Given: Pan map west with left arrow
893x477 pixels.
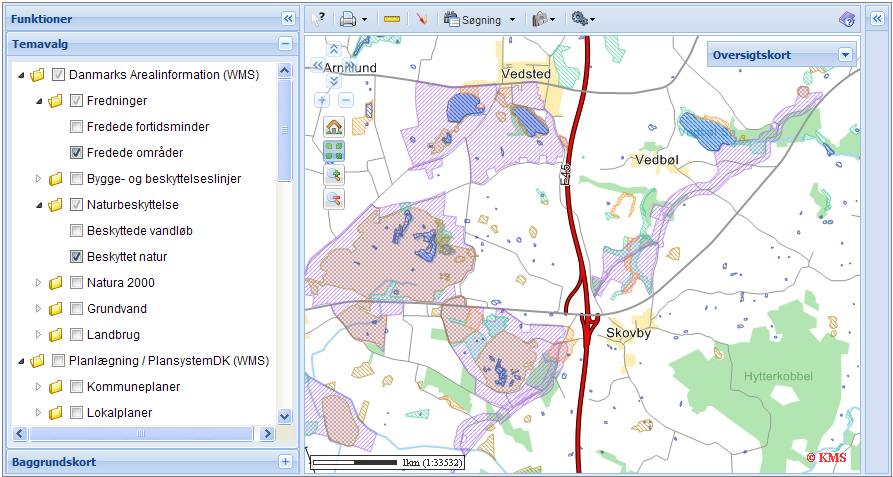Looking at the screenshot, I should coord(317,65).
